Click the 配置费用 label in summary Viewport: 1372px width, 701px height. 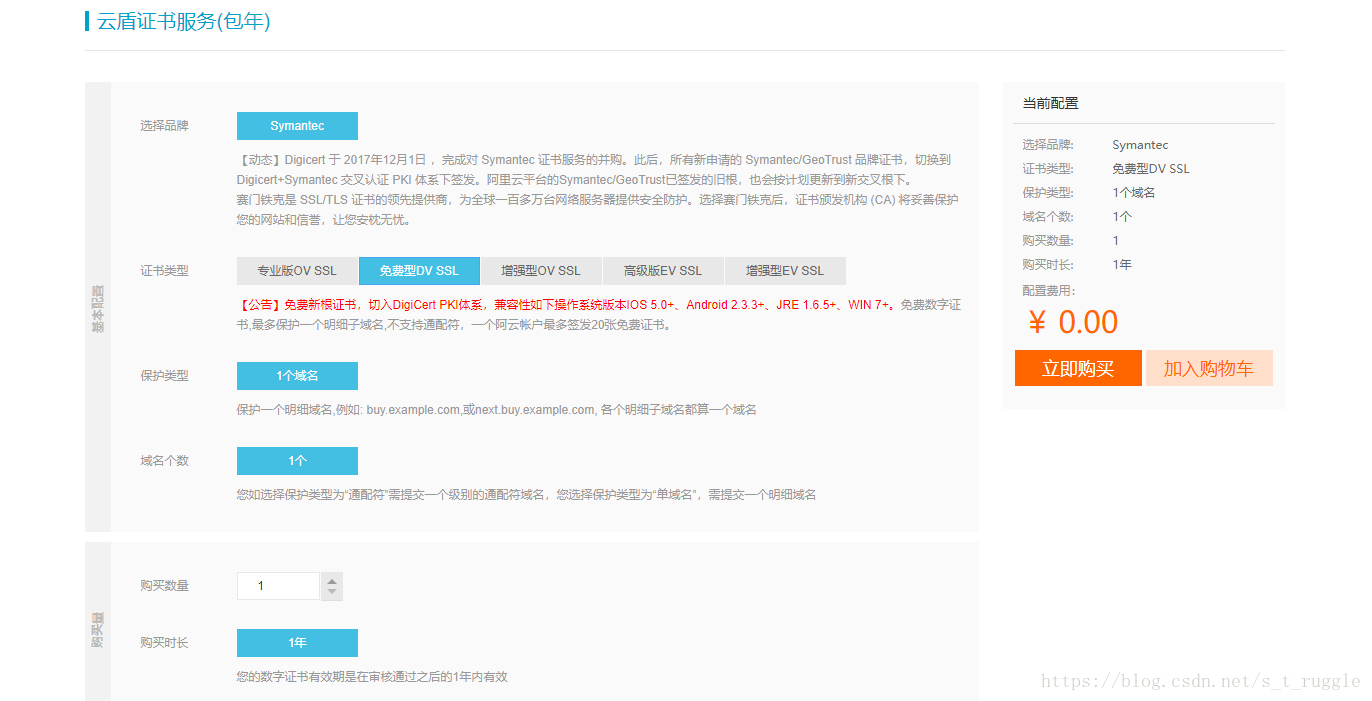pyautogui.click(x=1049, y=291)
